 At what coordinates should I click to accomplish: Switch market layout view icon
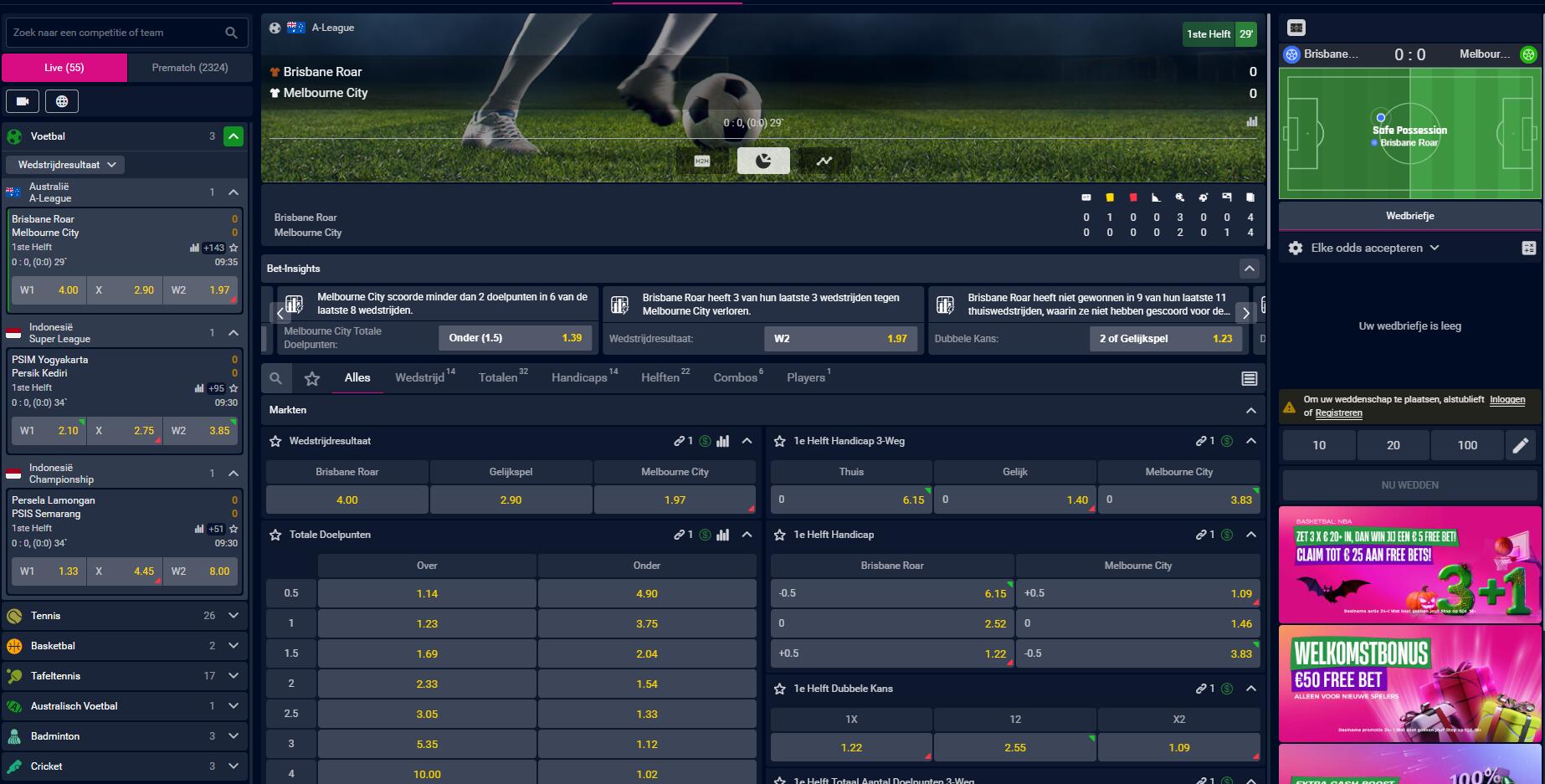click(1250, 378)
